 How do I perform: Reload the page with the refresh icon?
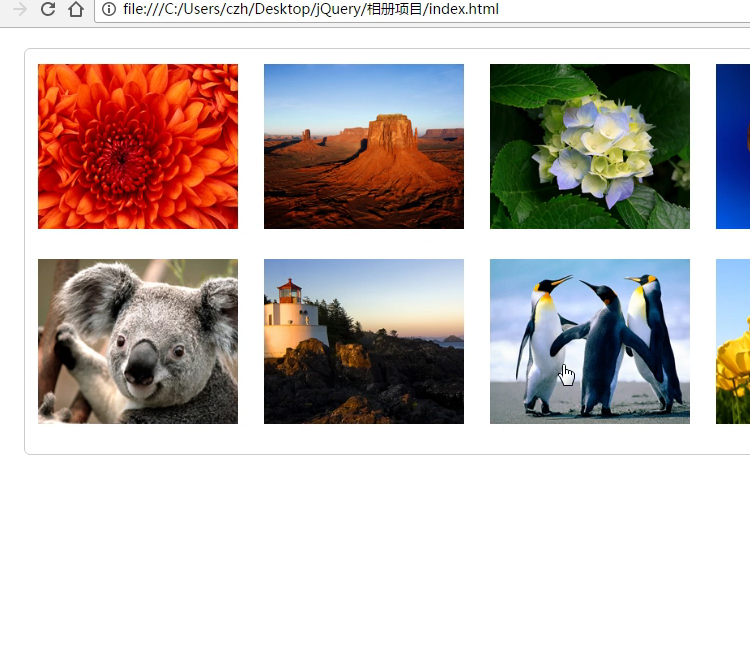coord(48,9)
